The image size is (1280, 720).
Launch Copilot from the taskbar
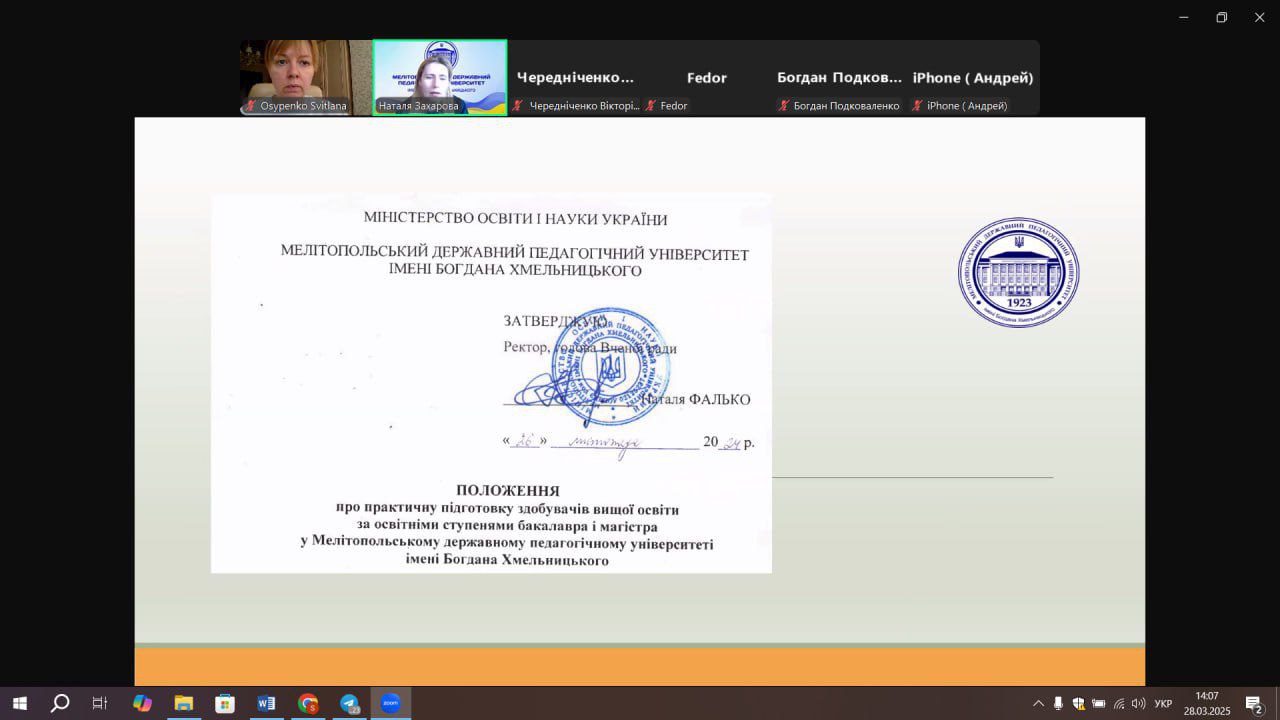(x=142, y=703)
